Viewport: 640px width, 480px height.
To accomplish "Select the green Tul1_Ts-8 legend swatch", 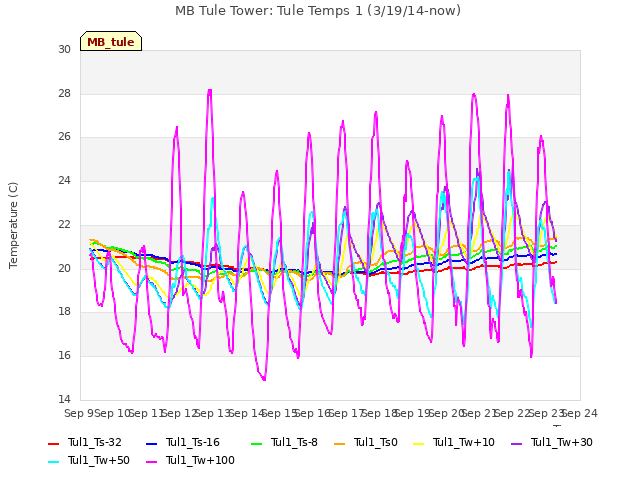I will click(257, 443).
